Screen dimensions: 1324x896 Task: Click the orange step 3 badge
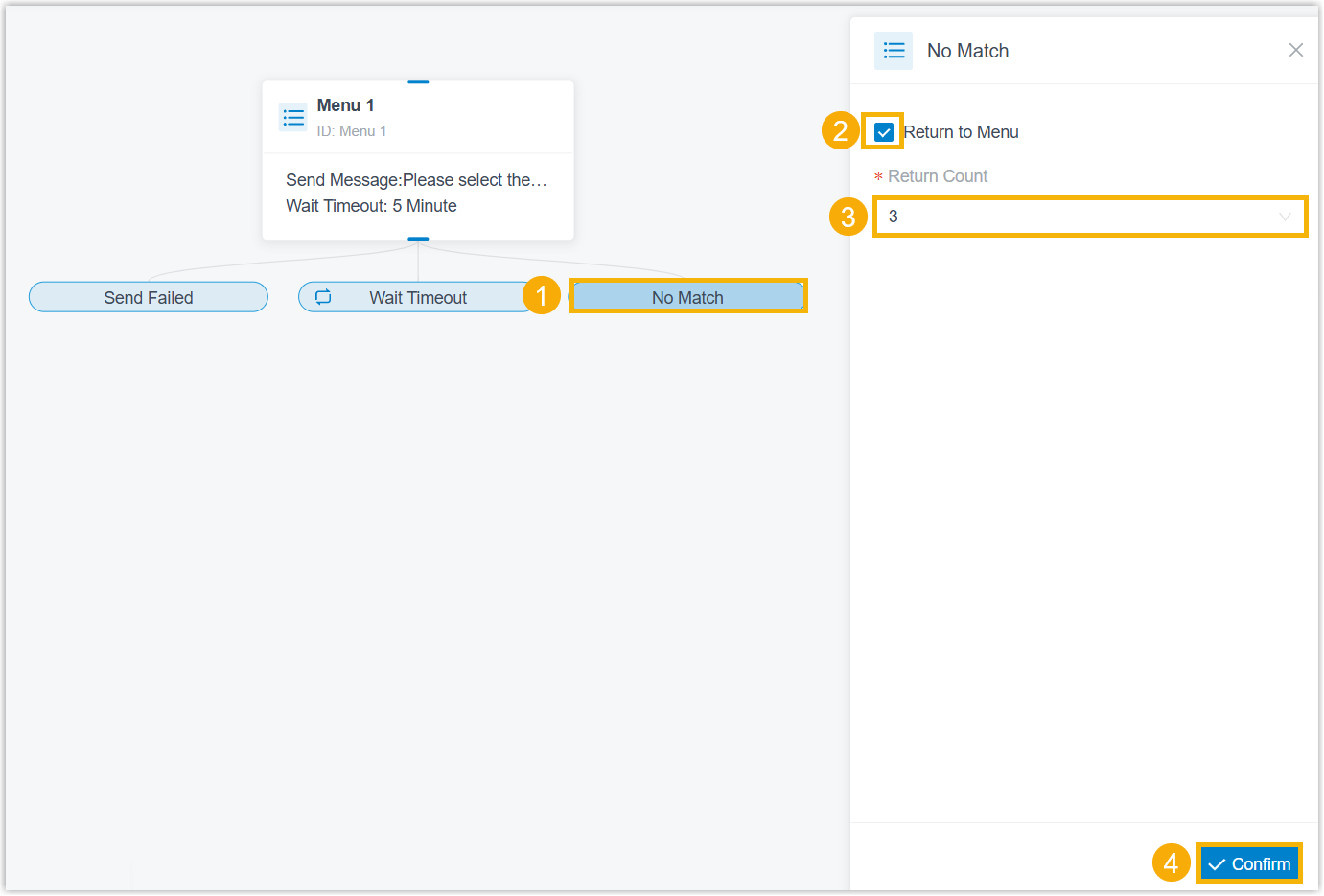tap(848, 217)
